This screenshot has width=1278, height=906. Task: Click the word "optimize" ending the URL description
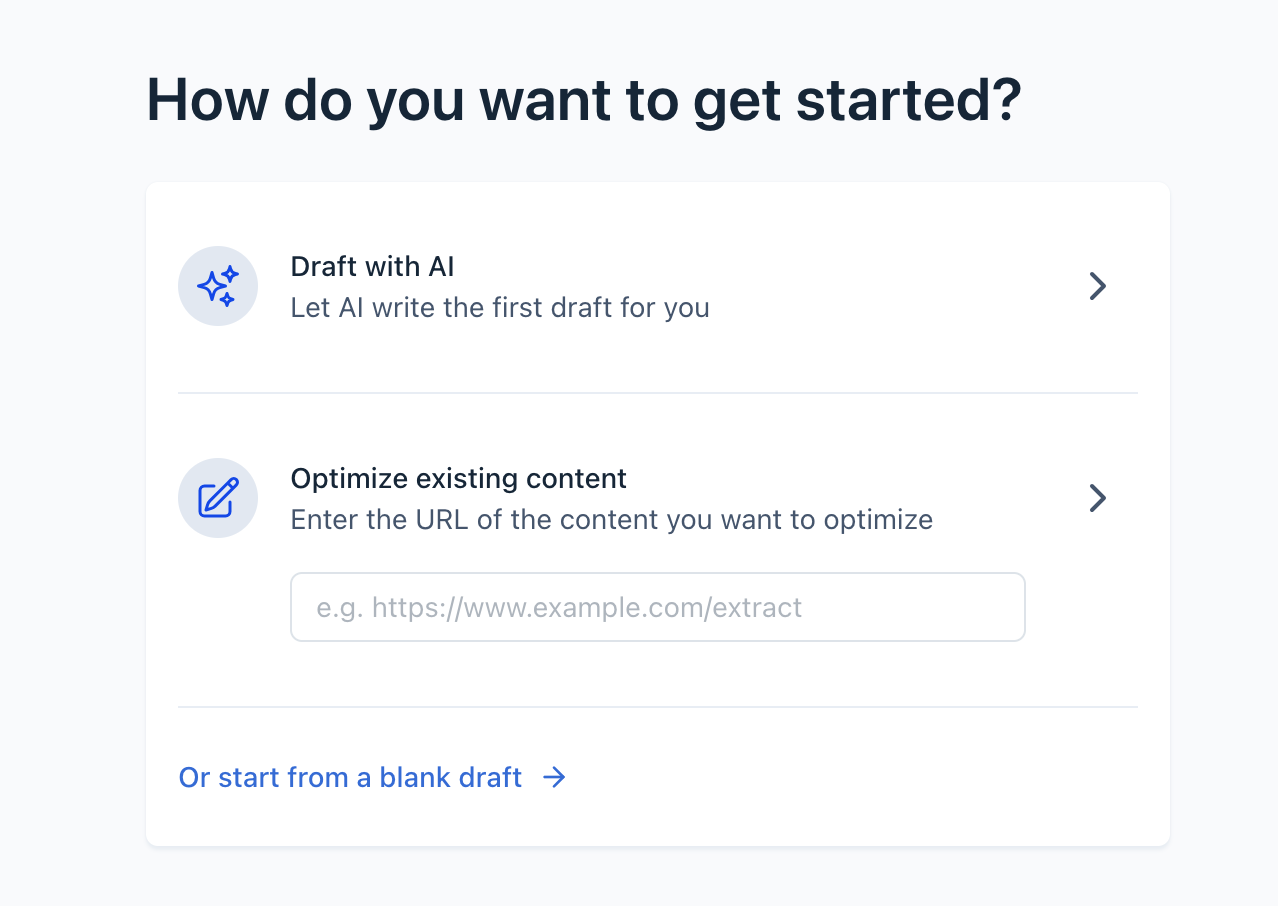click(878, 520)
